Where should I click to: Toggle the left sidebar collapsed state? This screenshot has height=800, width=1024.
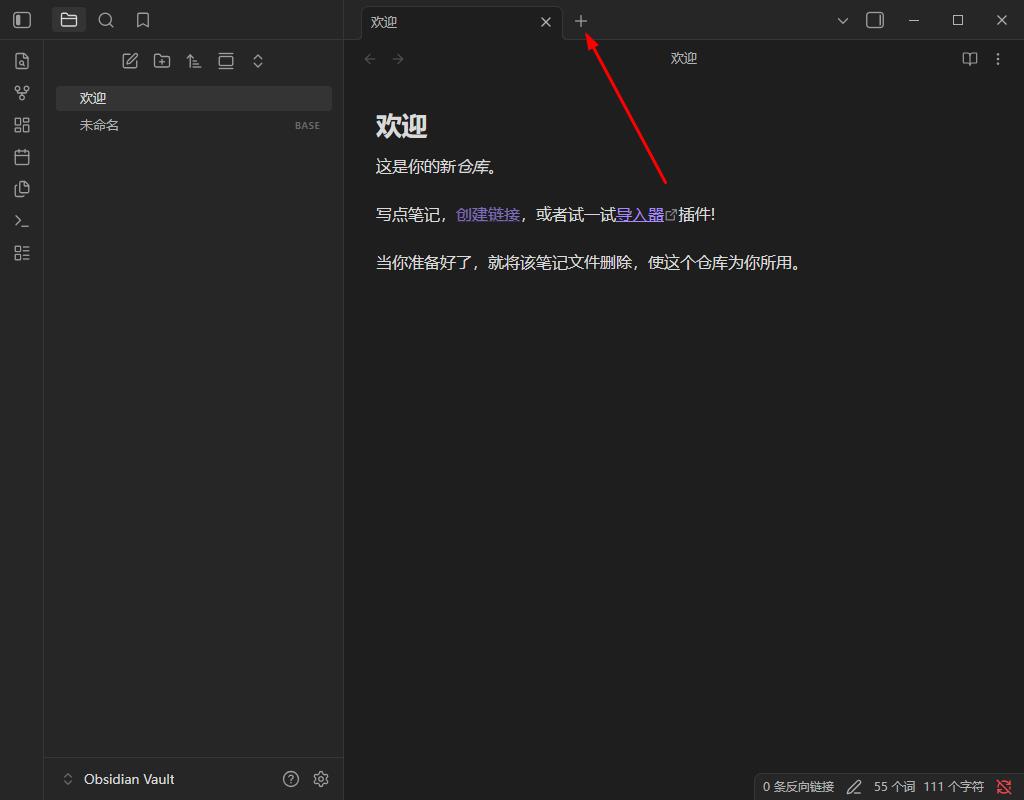tap(21, 20)
